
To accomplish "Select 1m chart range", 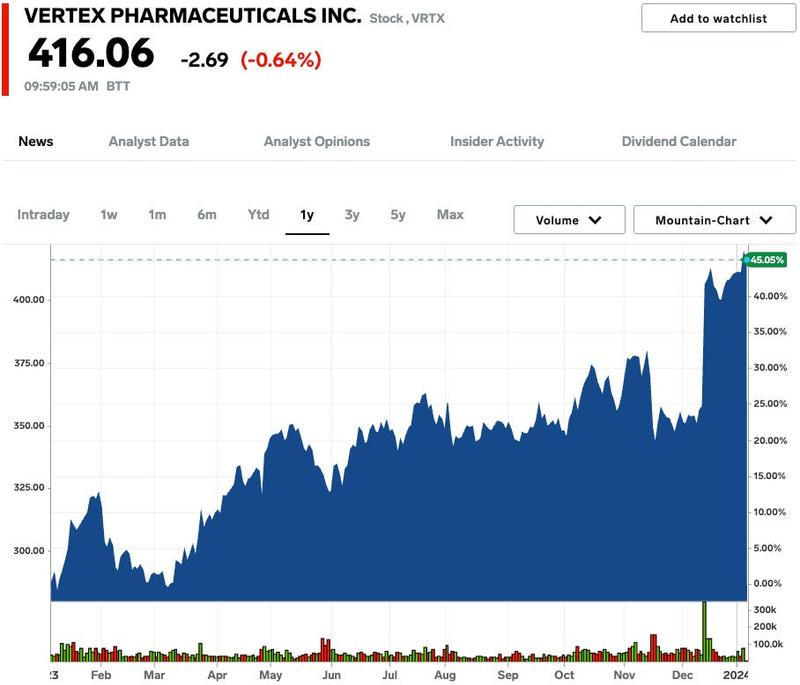I will pos(157,215).
